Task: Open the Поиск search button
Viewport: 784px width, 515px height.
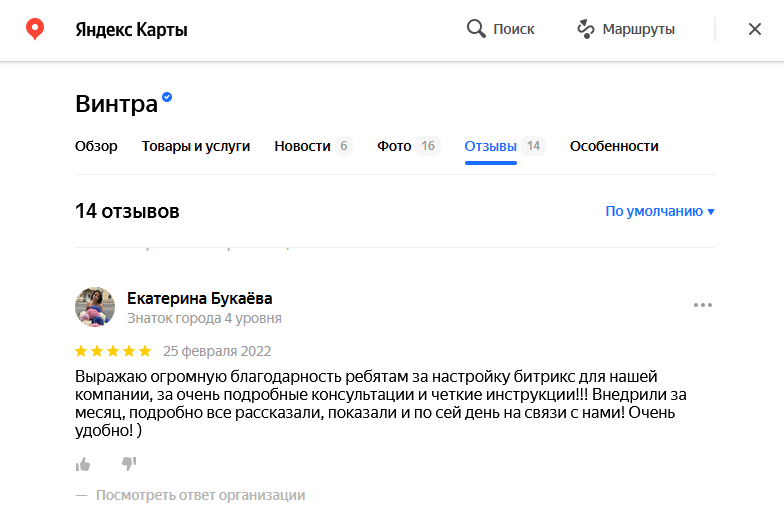Action: [500, 29]
